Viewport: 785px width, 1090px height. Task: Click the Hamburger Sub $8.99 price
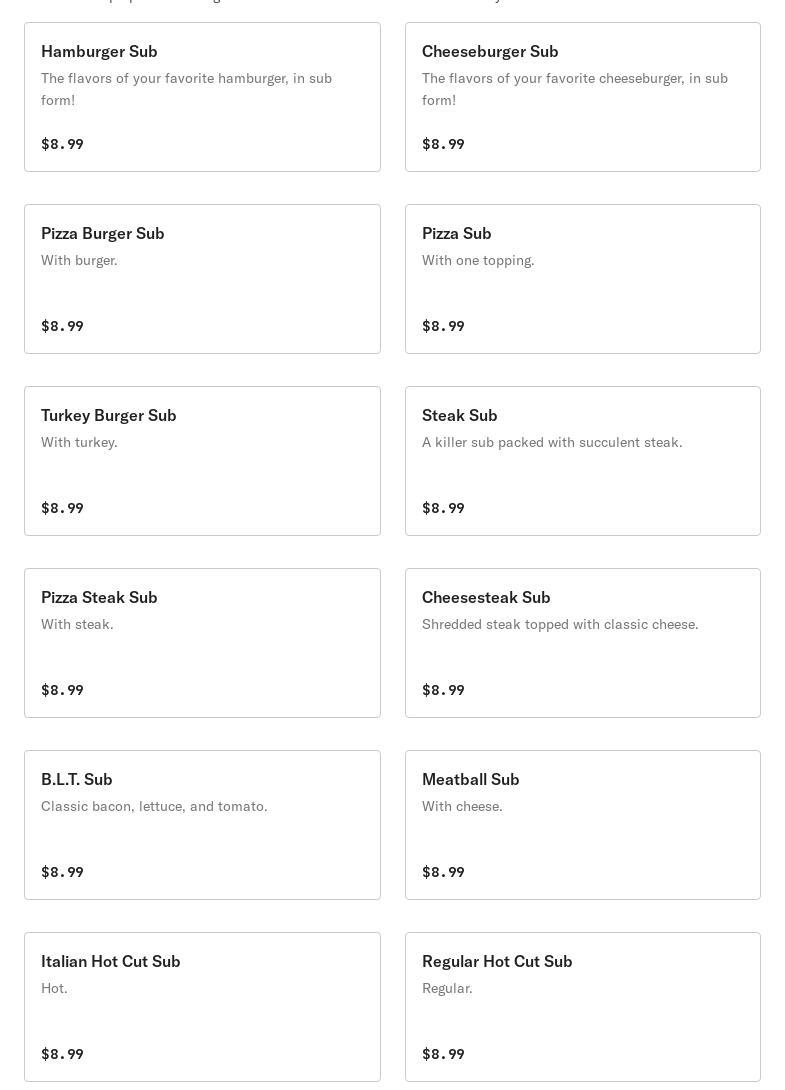[x=62, y=144]
